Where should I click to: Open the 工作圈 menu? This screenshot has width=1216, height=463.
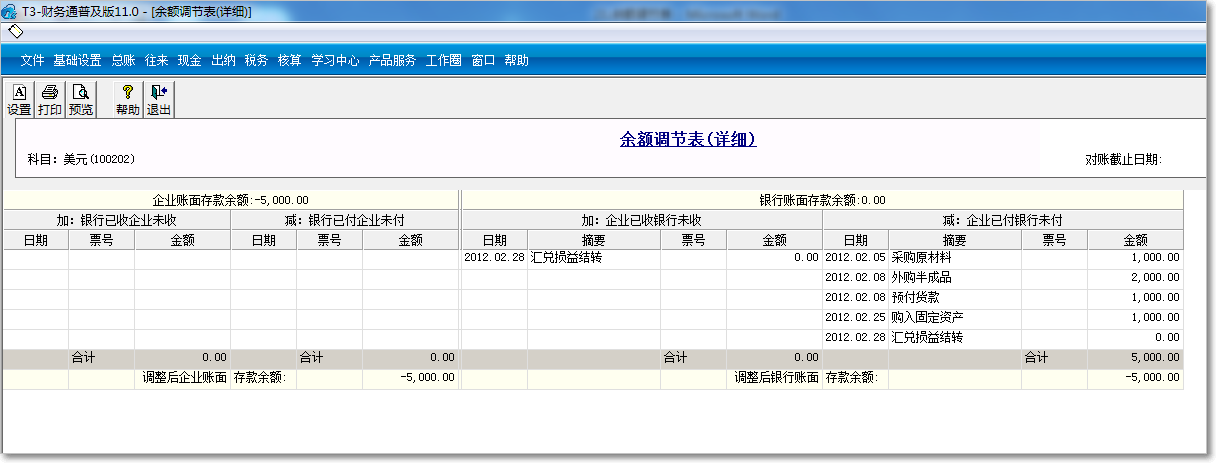click(x=443, y=61)
